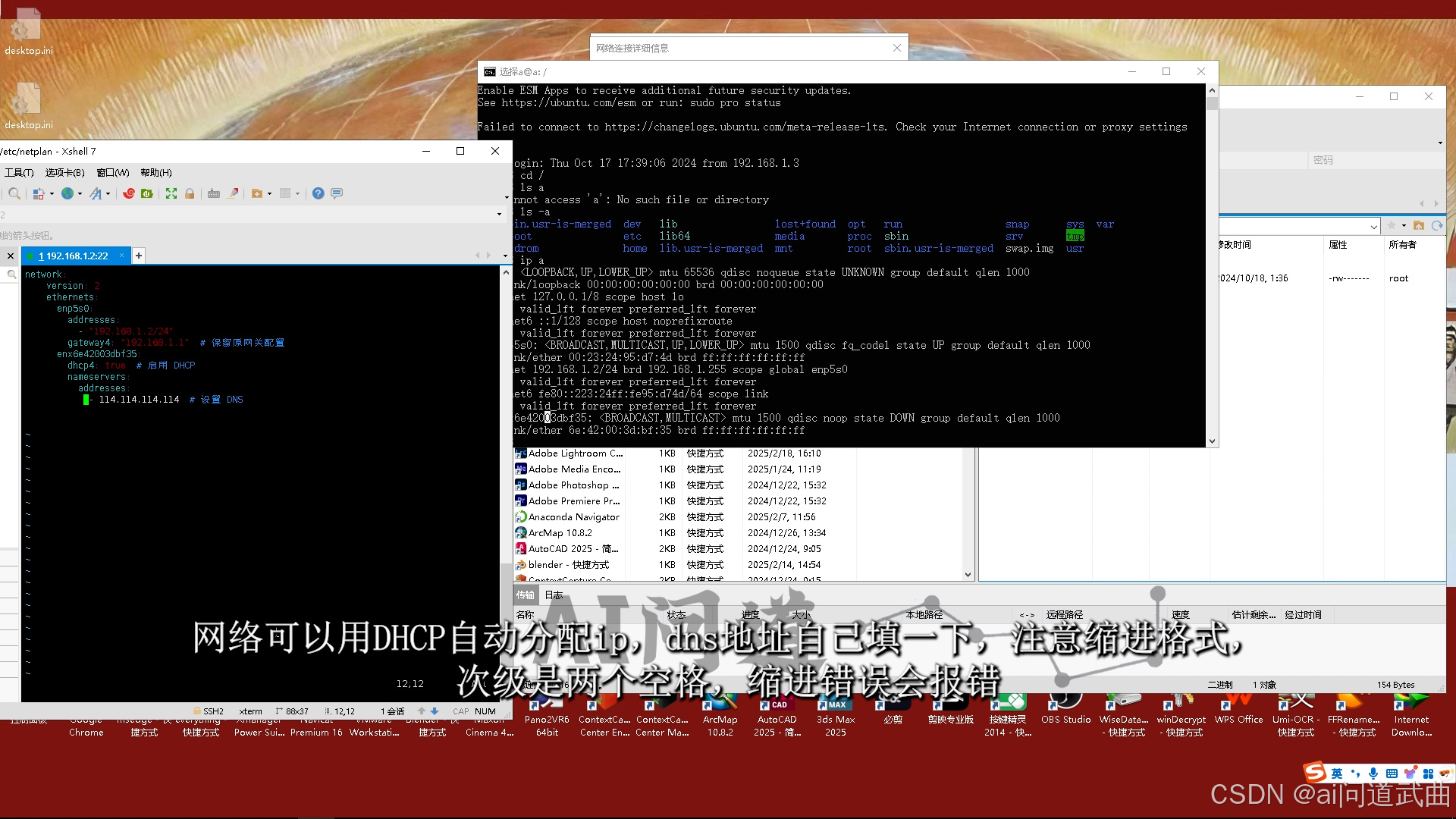
Task: Click the layout grid icon in Xshell toolbar
Action: [285, 193]
